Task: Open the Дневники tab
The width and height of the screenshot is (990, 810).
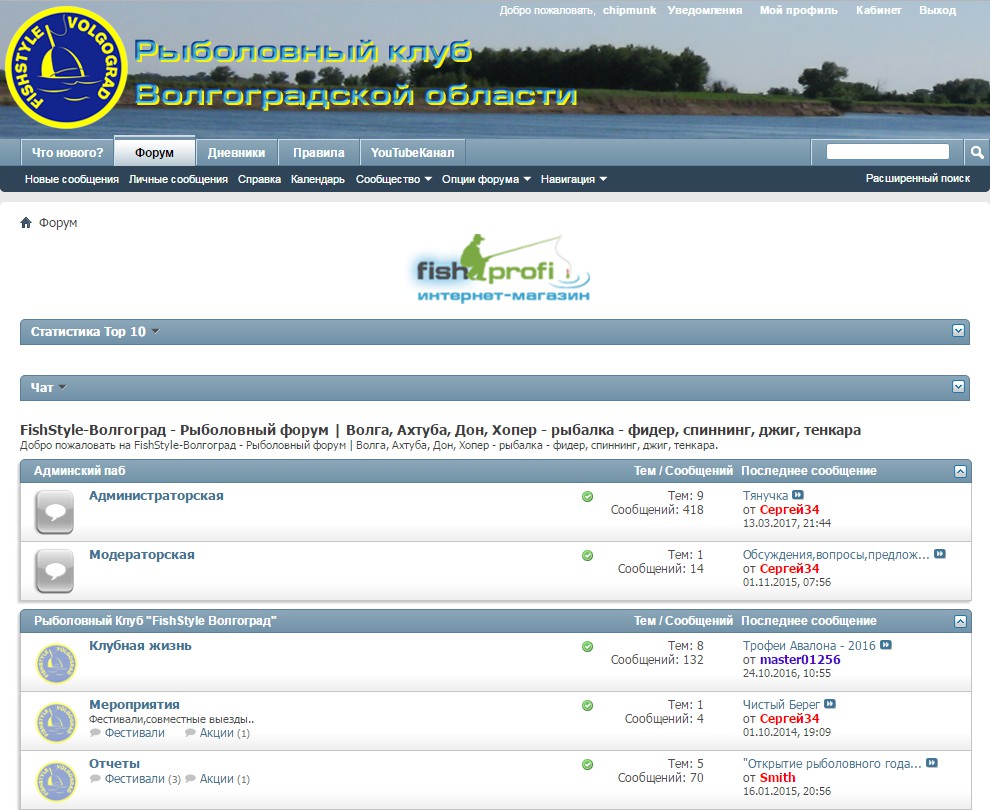Action: (236, 153)
